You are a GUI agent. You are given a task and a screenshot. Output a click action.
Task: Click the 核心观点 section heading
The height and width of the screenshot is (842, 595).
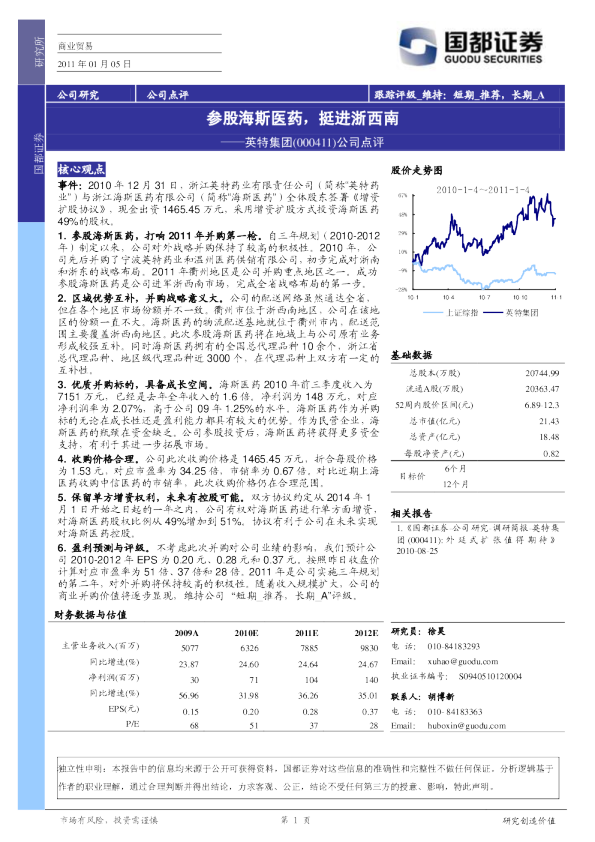tap(81, 169)
